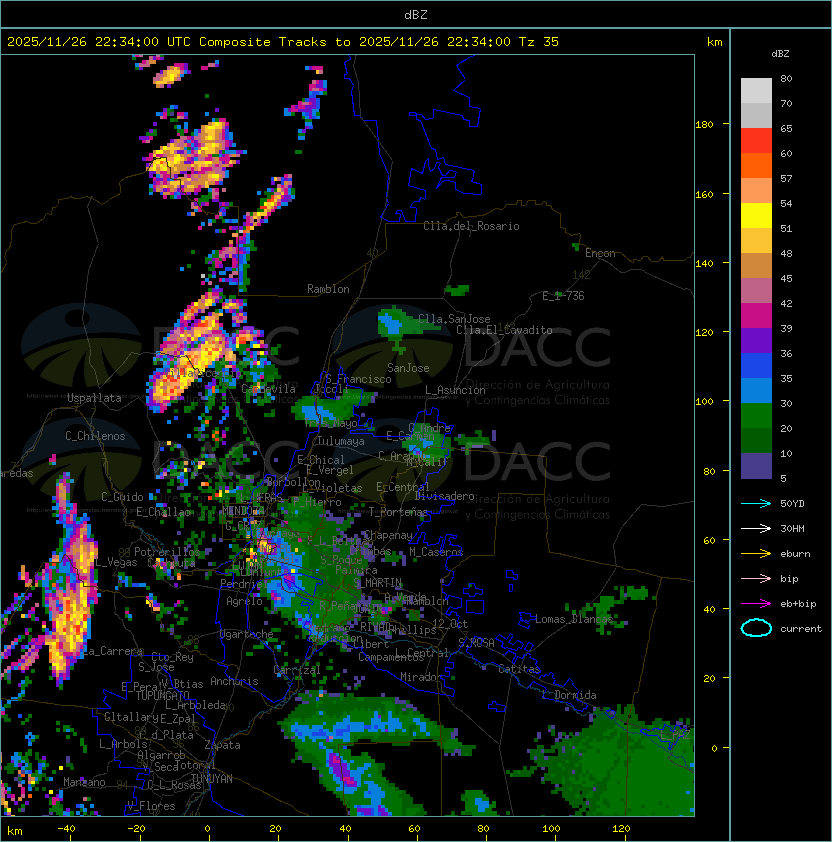Click the 'Ramblon' place label
The image size is (832, 842).
click(328, 289)
